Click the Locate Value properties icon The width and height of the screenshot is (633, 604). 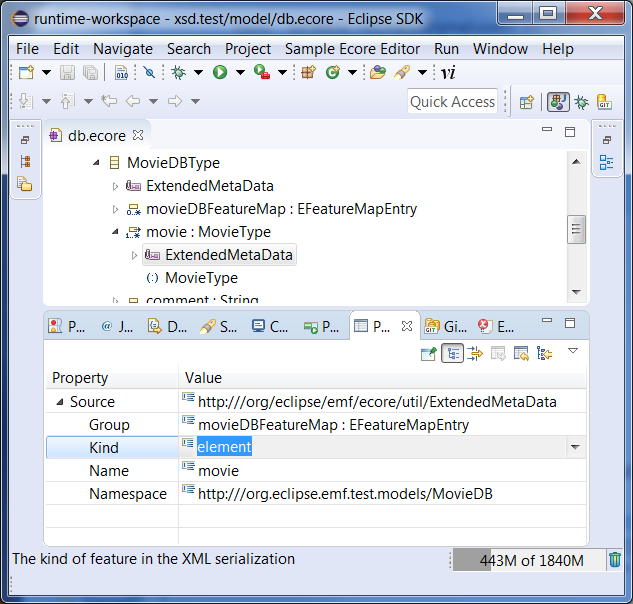coord(521,354)
